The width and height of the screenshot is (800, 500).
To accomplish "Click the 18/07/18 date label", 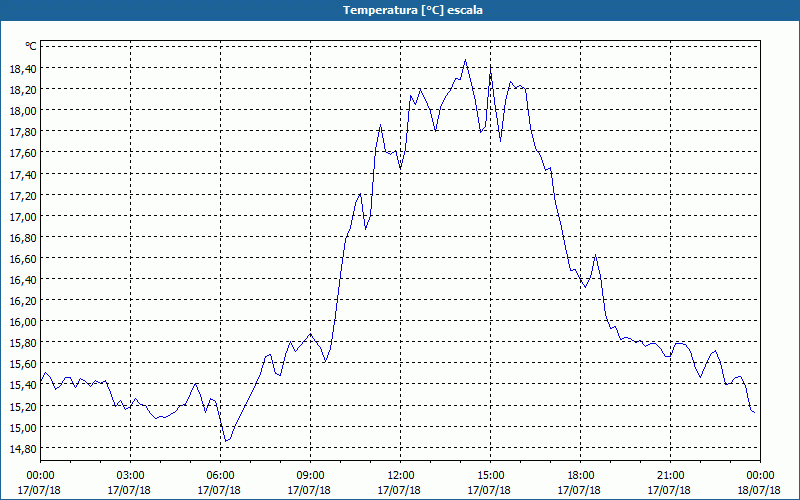I will (760, 490).
